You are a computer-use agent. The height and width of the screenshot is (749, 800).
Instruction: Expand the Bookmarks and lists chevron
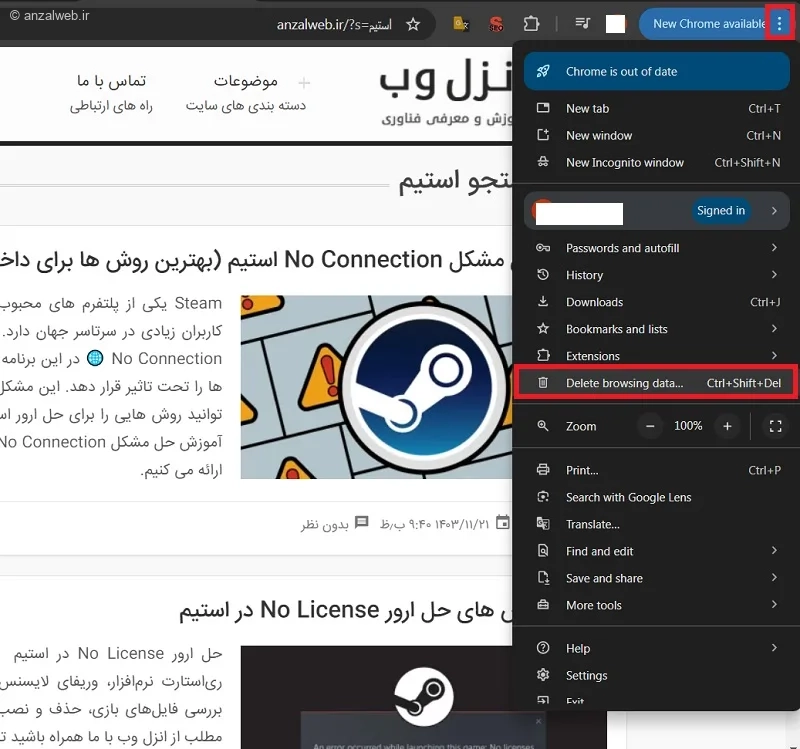(774, 329)
